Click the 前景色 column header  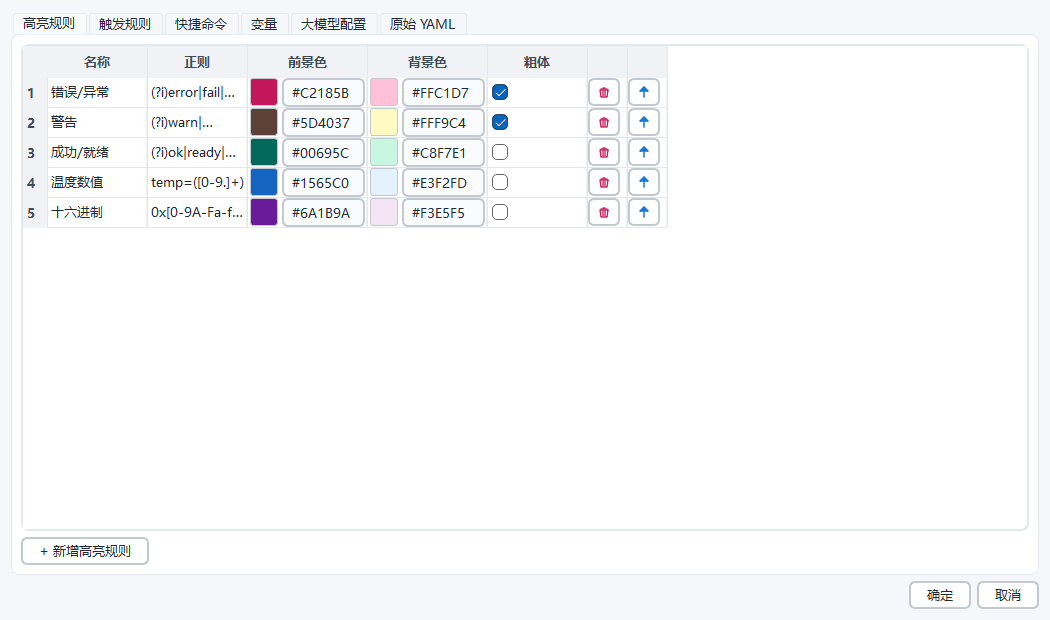(x=307, y=62)
